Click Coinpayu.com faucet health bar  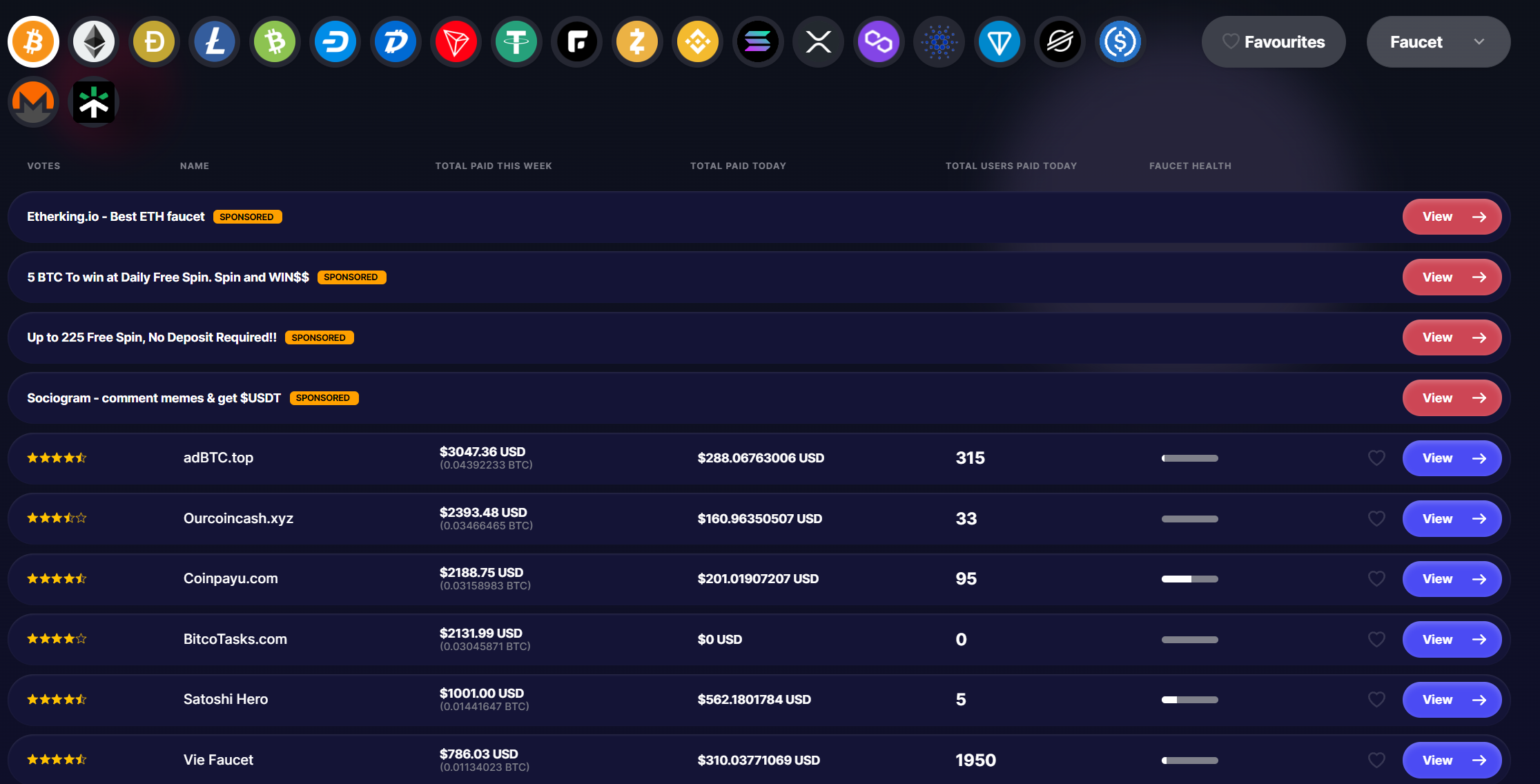coord(1189,579)
